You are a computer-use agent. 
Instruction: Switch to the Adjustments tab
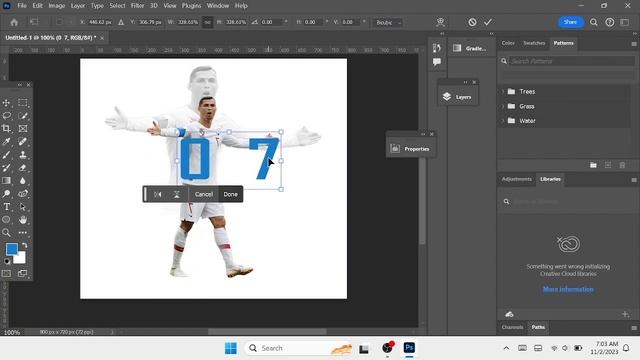516,179
